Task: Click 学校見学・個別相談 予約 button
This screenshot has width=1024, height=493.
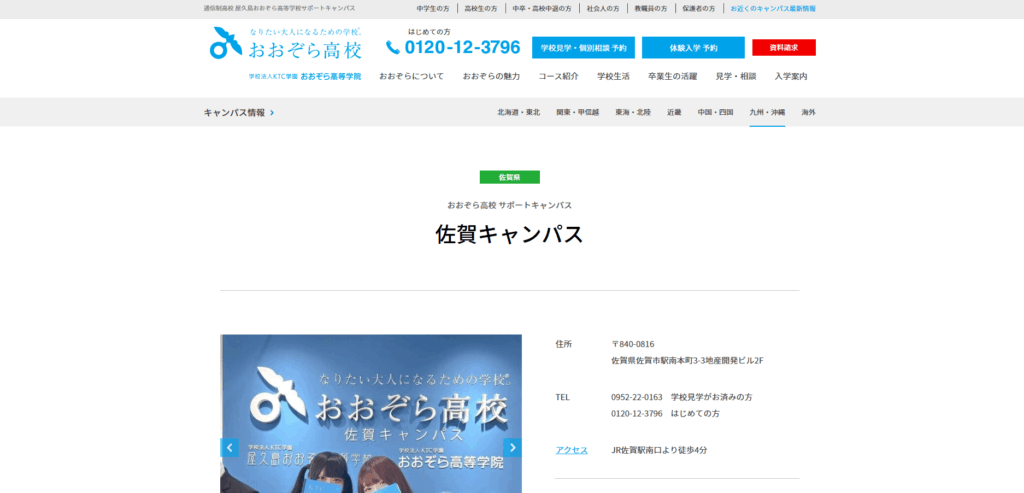Action: (x=583, y=48)
